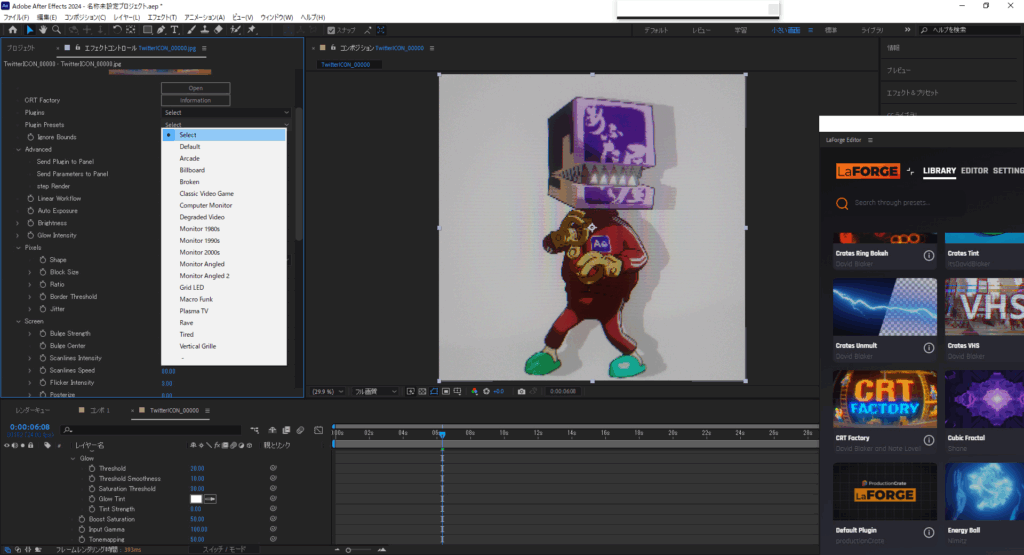Click the CRT Factory preset thumbnail
This screenshot has height=555, width=1024.
(884, 398)
